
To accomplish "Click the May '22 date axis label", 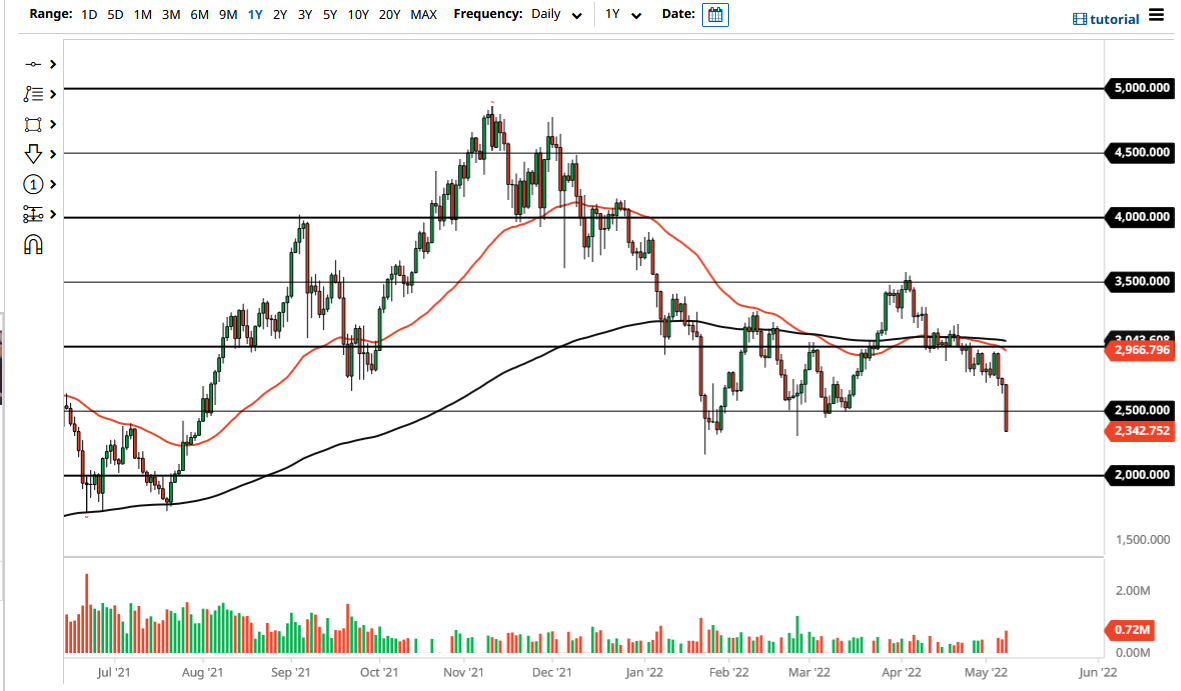I will pyautogui.click(x=986, y=672).
